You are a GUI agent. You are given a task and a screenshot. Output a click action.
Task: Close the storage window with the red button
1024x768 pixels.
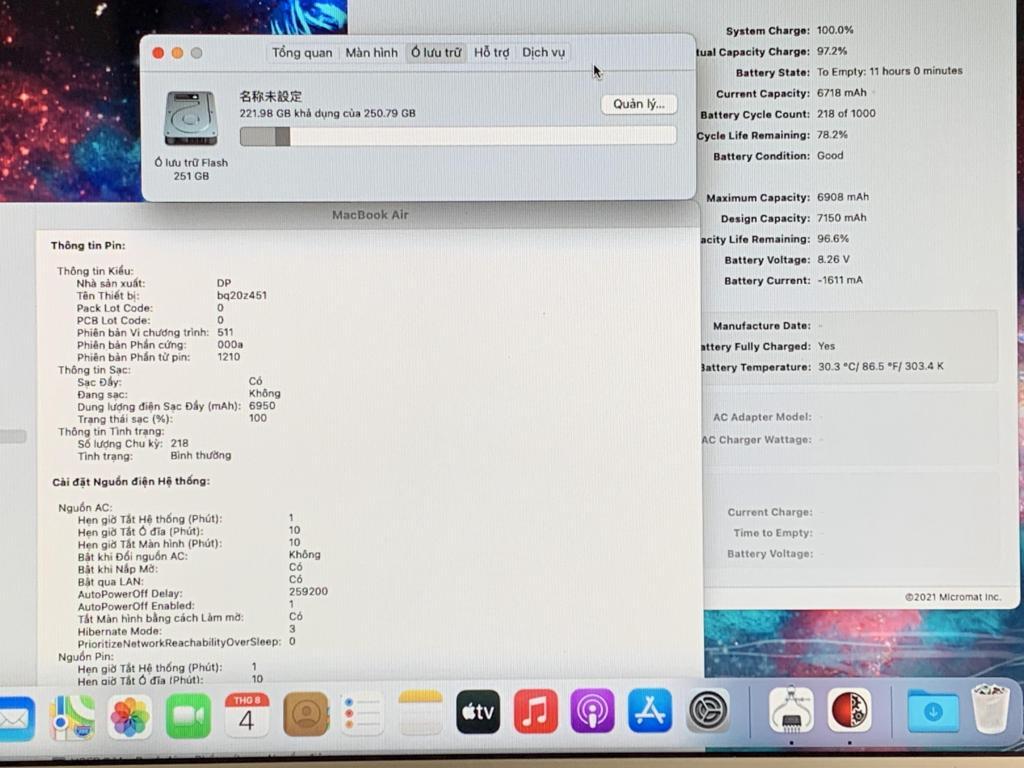tap(158, 53)
